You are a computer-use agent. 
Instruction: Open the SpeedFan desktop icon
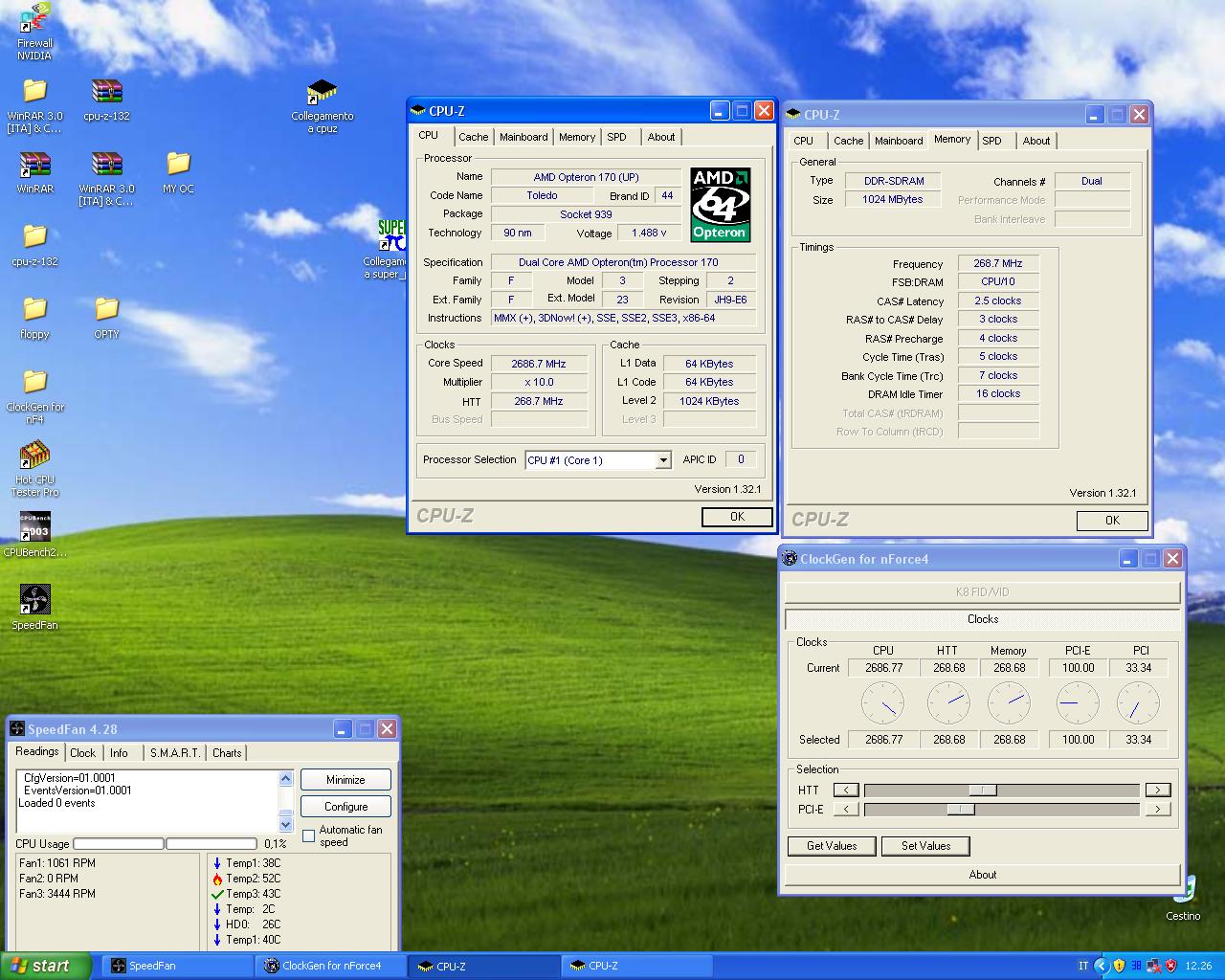[34, 600]
